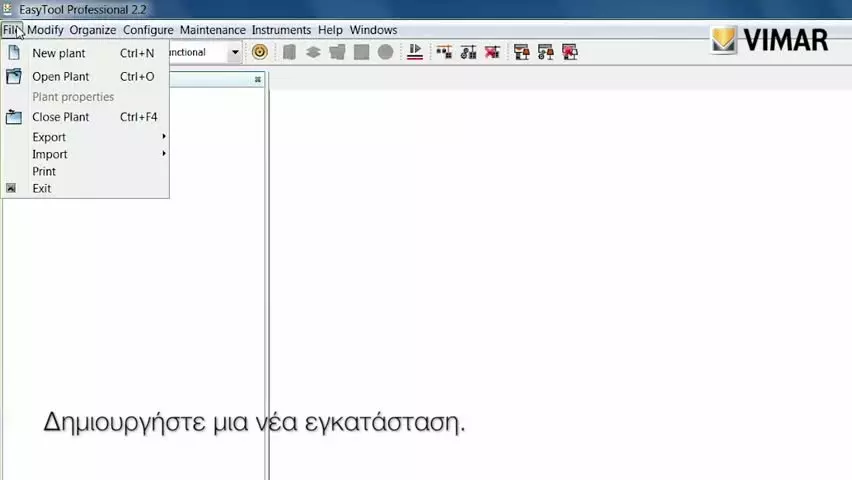Select Print in the File menu

click(85, 171)
